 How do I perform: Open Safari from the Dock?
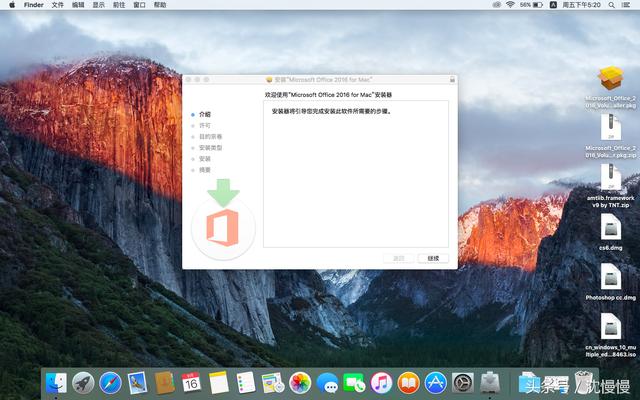[110, 383]
